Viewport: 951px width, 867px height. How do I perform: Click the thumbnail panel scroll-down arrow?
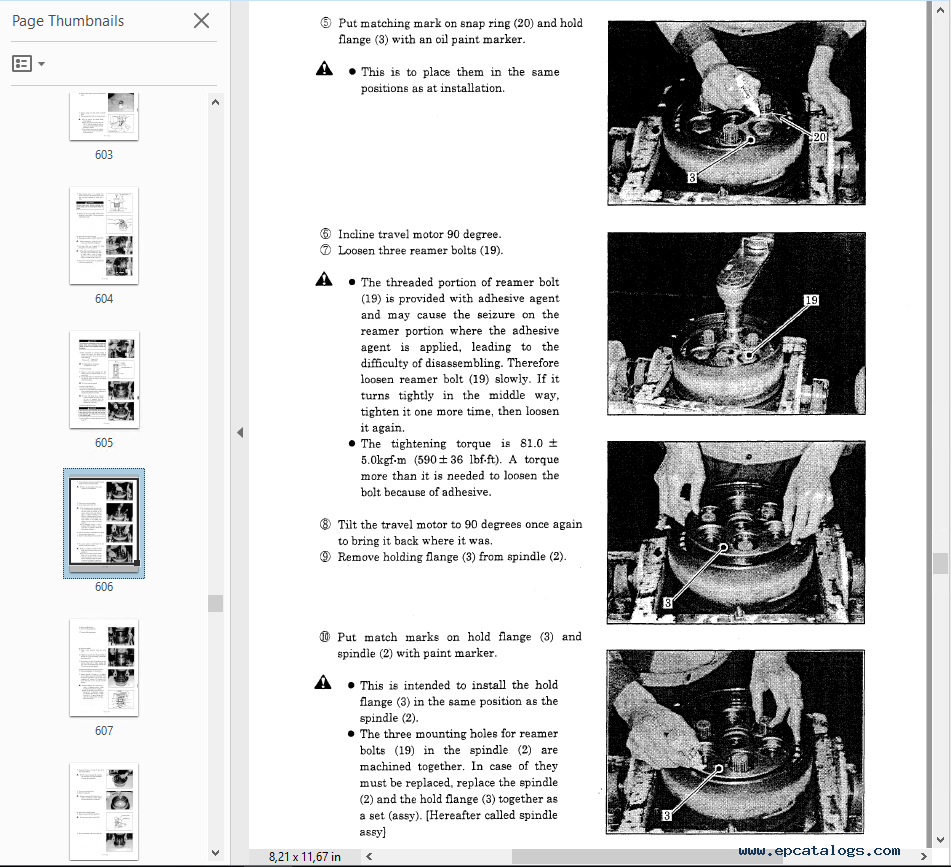tap(215, 852)
